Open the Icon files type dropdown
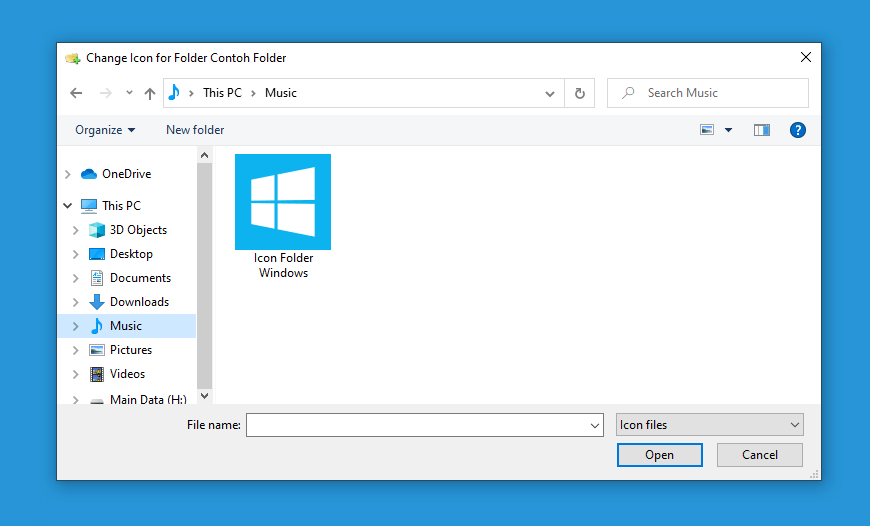870x526 pixels. click(x=710, y=424)
